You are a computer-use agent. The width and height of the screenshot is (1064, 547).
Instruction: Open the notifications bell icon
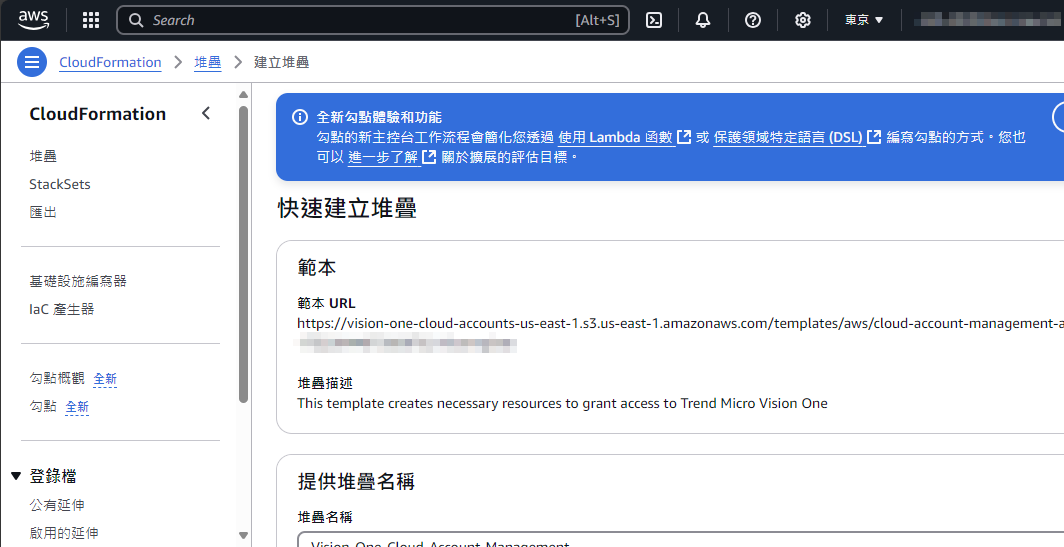pyautogui.click(x=703, y=20)
